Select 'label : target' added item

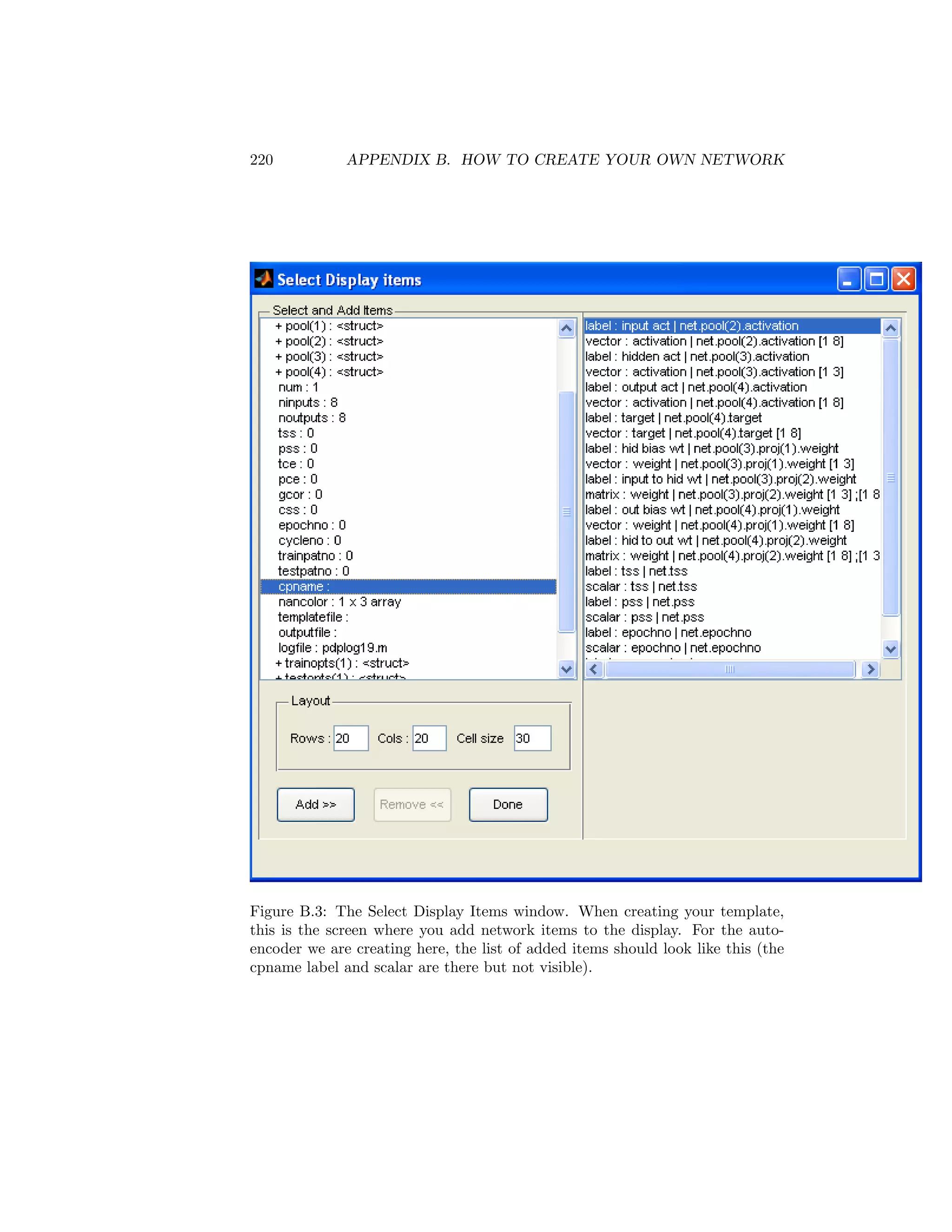[733, 417]
